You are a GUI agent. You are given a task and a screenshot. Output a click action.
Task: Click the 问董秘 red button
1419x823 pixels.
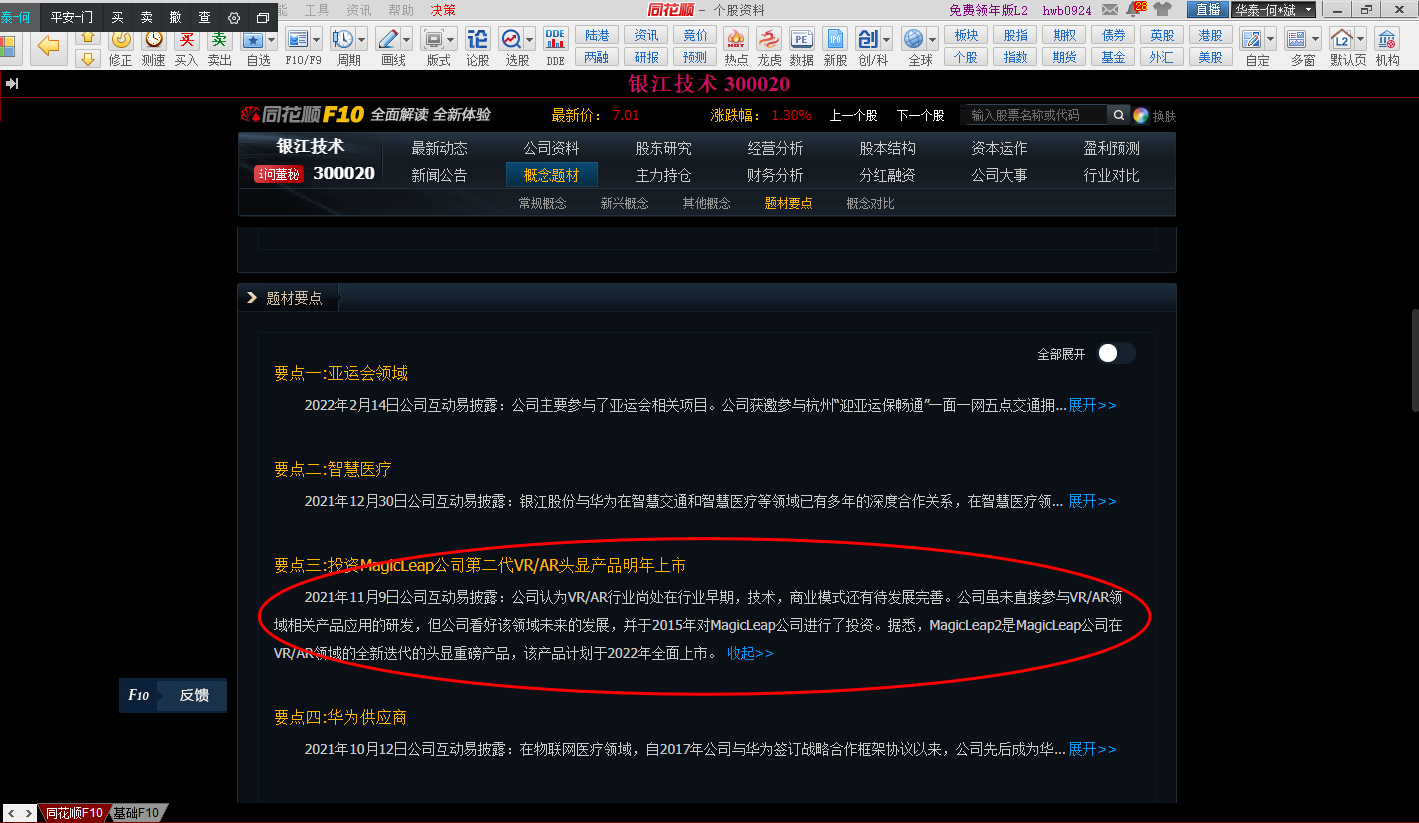coord(279,174)
